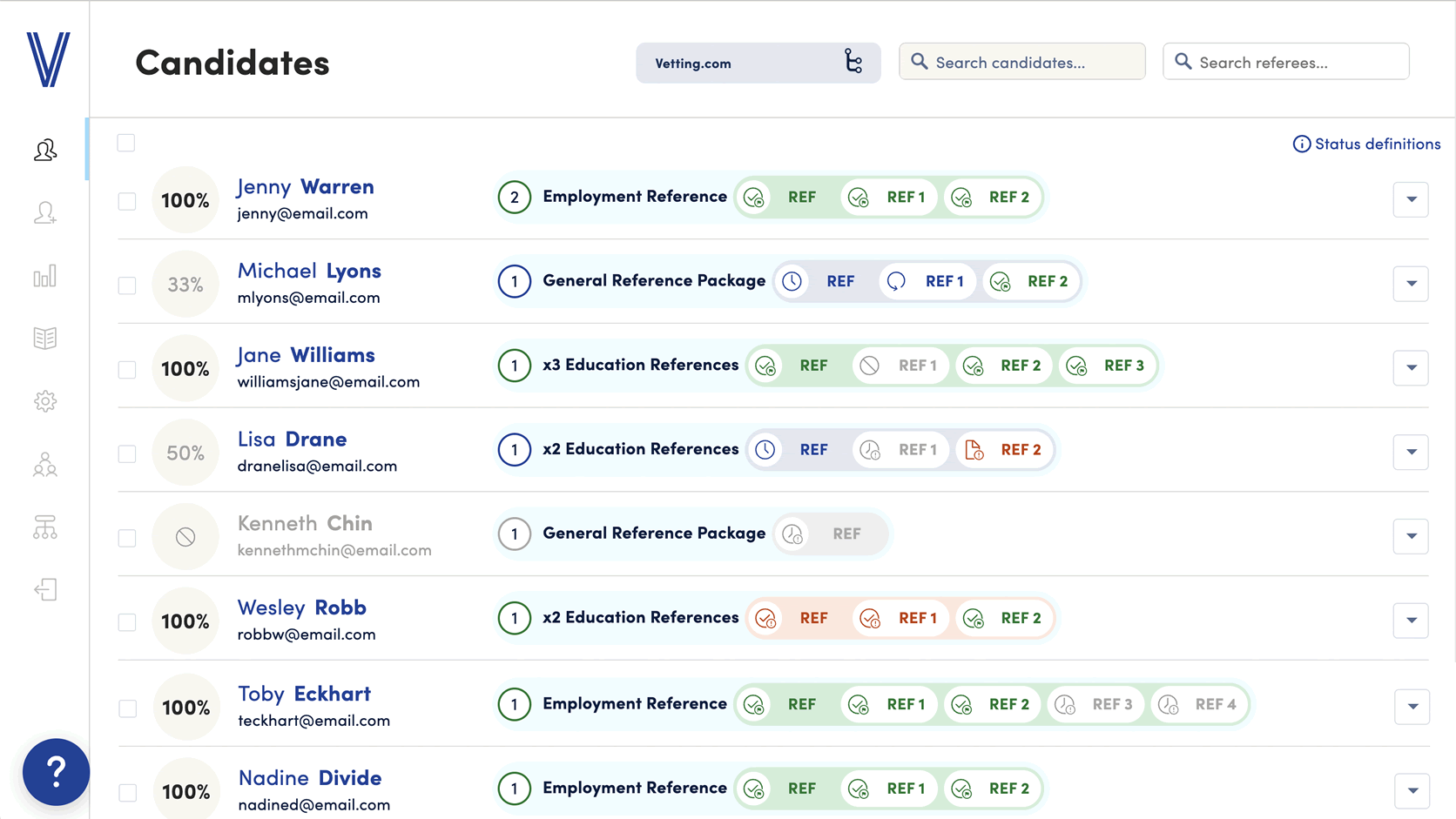Select REF 2 tab for Lisa Drane
This screenshot has height=819, width=1456.
click(1004, 450)
